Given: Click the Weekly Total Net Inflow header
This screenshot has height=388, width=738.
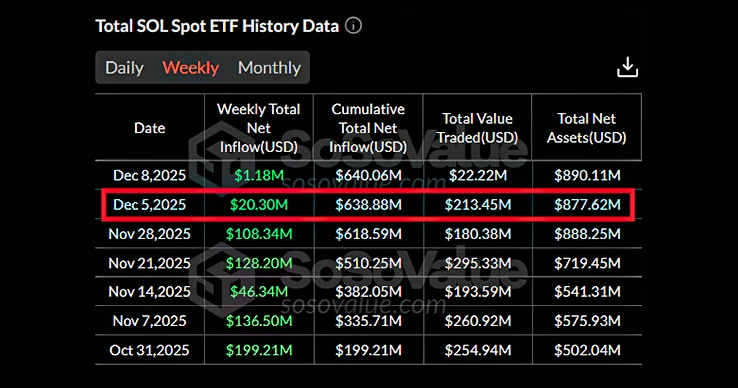Looking at the screenshot, I should (x=259, y=128).
